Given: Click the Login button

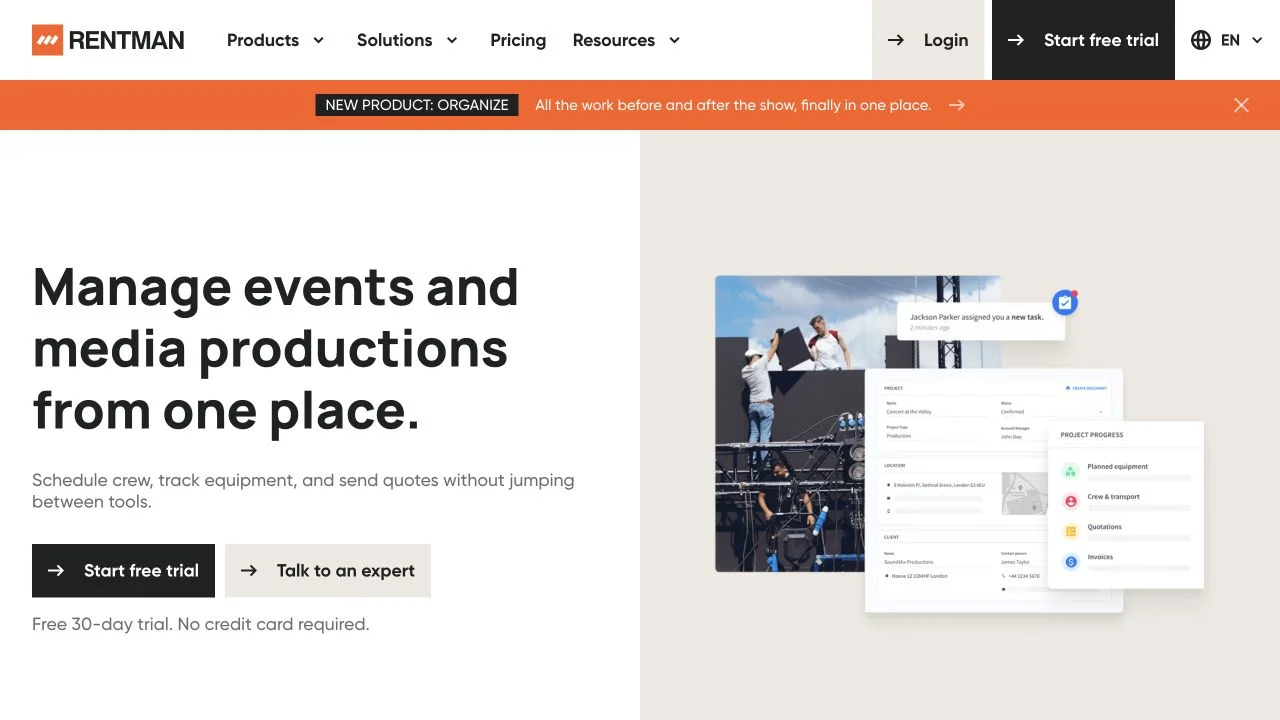Looking at the screenshot, I should [x=928, y=40].
